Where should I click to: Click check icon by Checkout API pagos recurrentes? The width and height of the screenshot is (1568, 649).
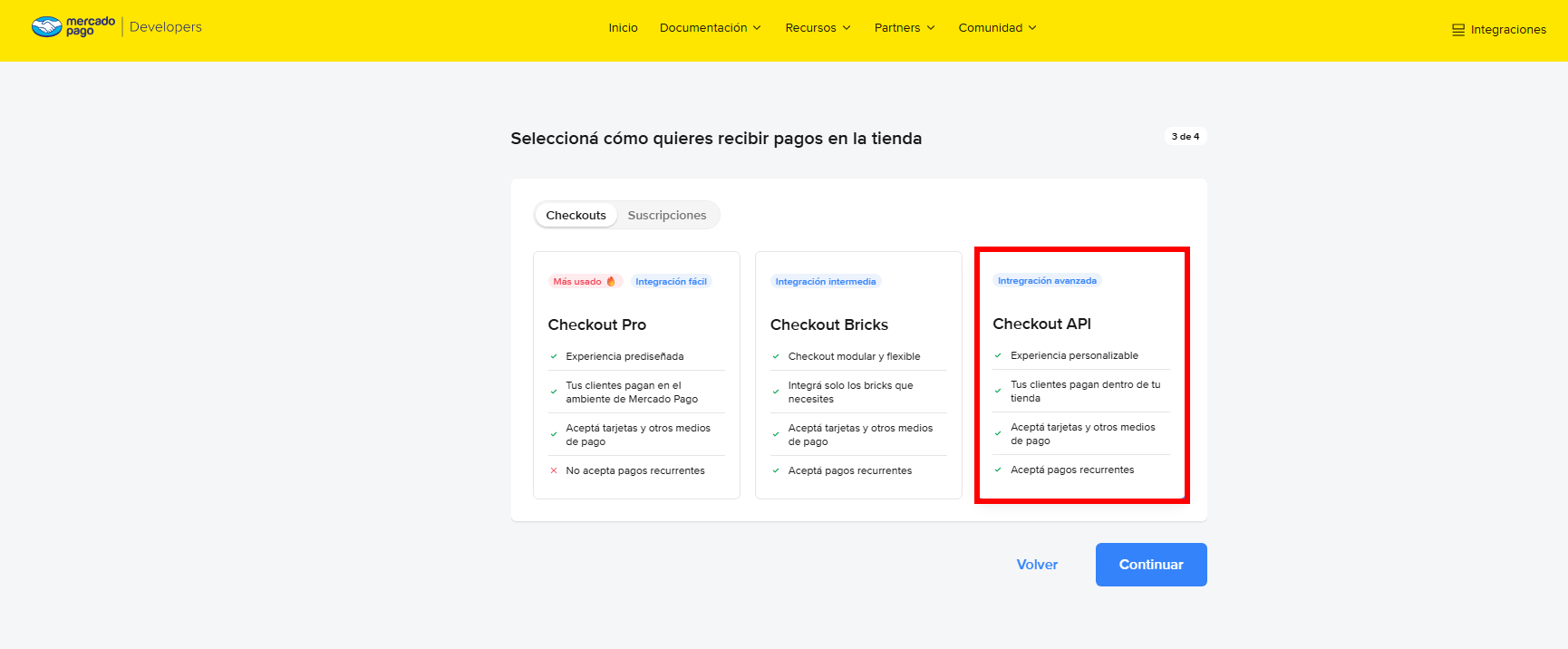pyautogui.click(x=998, y=470)
